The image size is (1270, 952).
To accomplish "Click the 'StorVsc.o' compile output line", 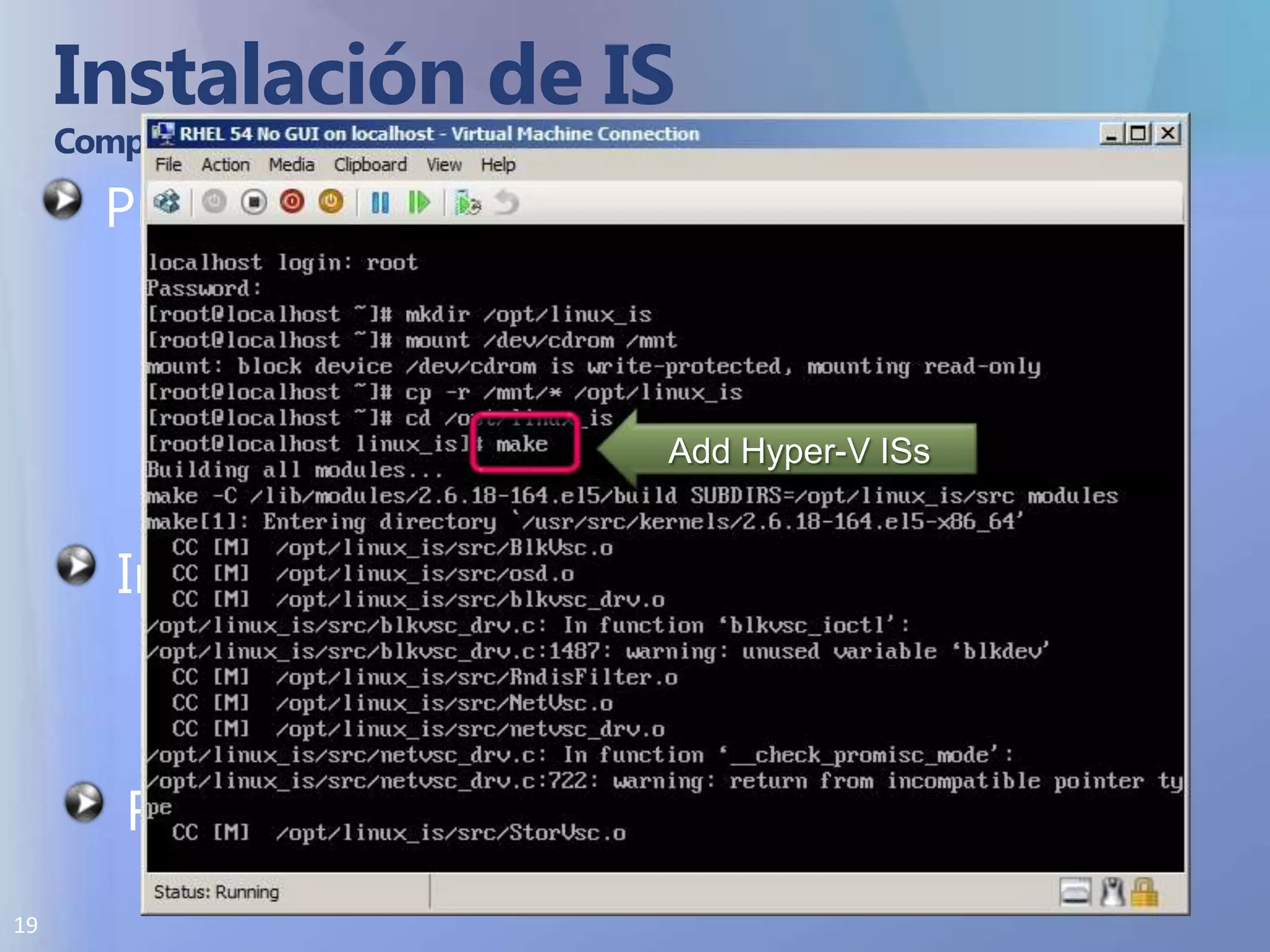I will click(x=399, y=833).
